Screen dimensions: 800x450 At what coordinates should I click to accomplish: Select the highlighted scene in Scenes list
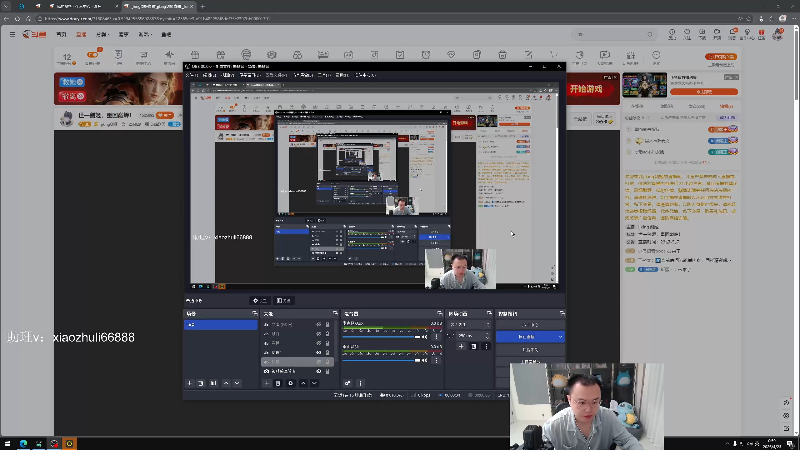coord(220,324)
